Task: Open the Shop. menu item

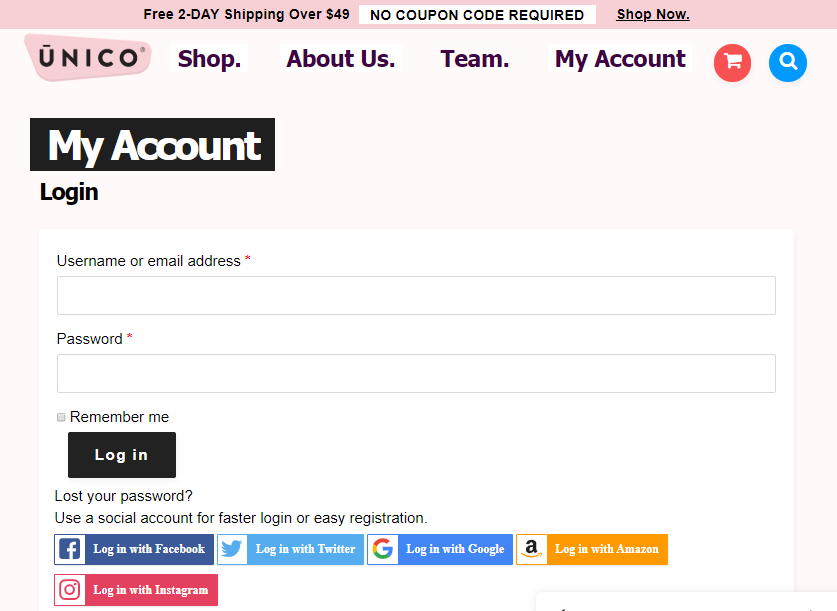Action: click(209, 59)
